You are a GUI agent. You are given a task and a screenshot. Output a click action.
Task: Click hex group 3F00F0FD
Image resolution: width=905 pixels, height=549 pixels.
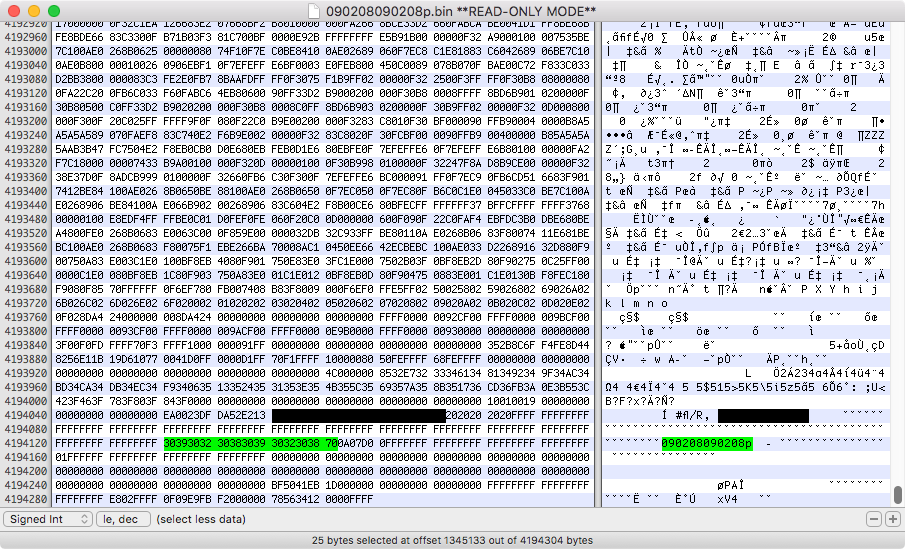(x=79, y=345)
